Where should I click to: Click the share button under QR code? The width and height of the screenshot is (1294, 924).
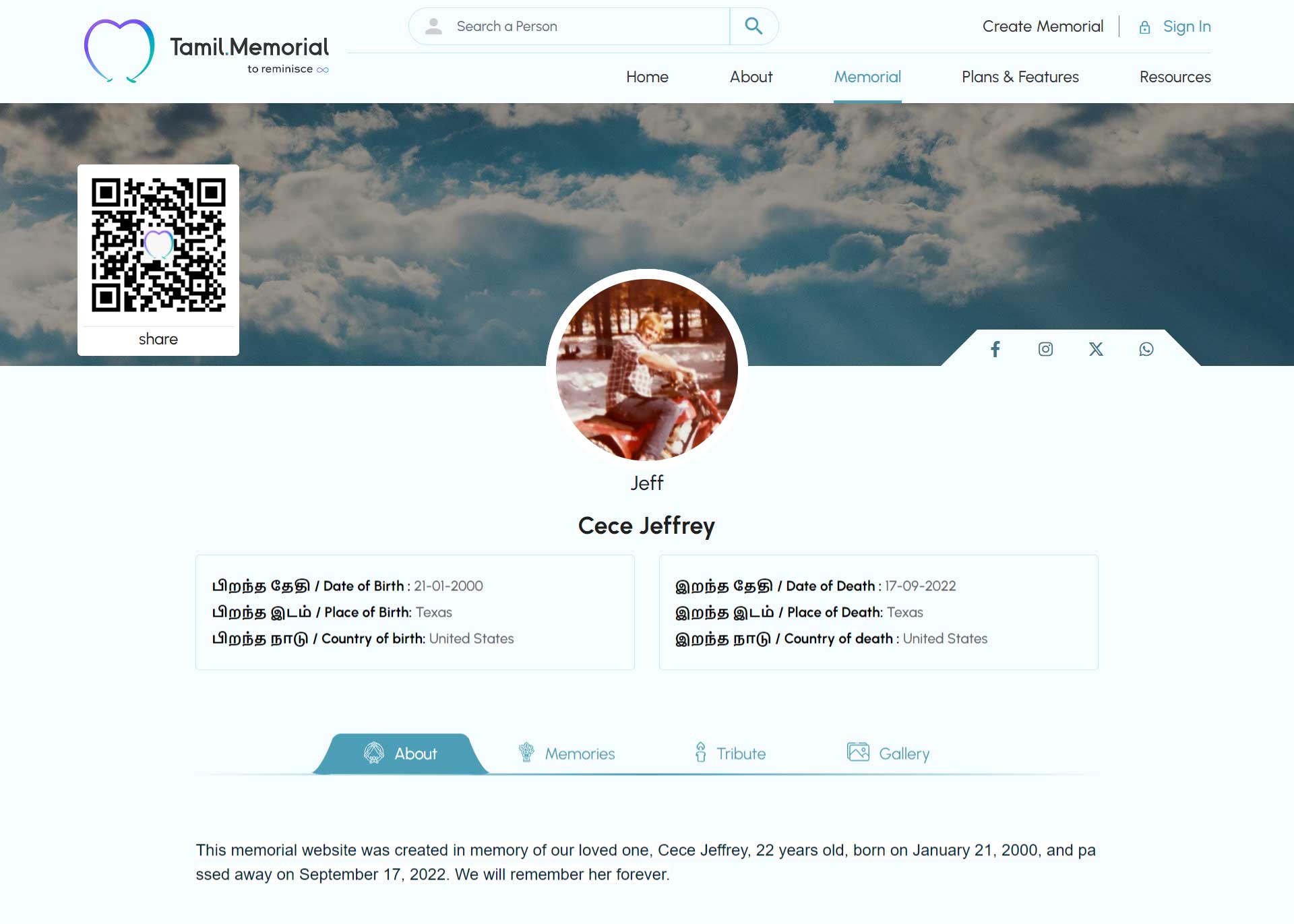pos(158,339)
